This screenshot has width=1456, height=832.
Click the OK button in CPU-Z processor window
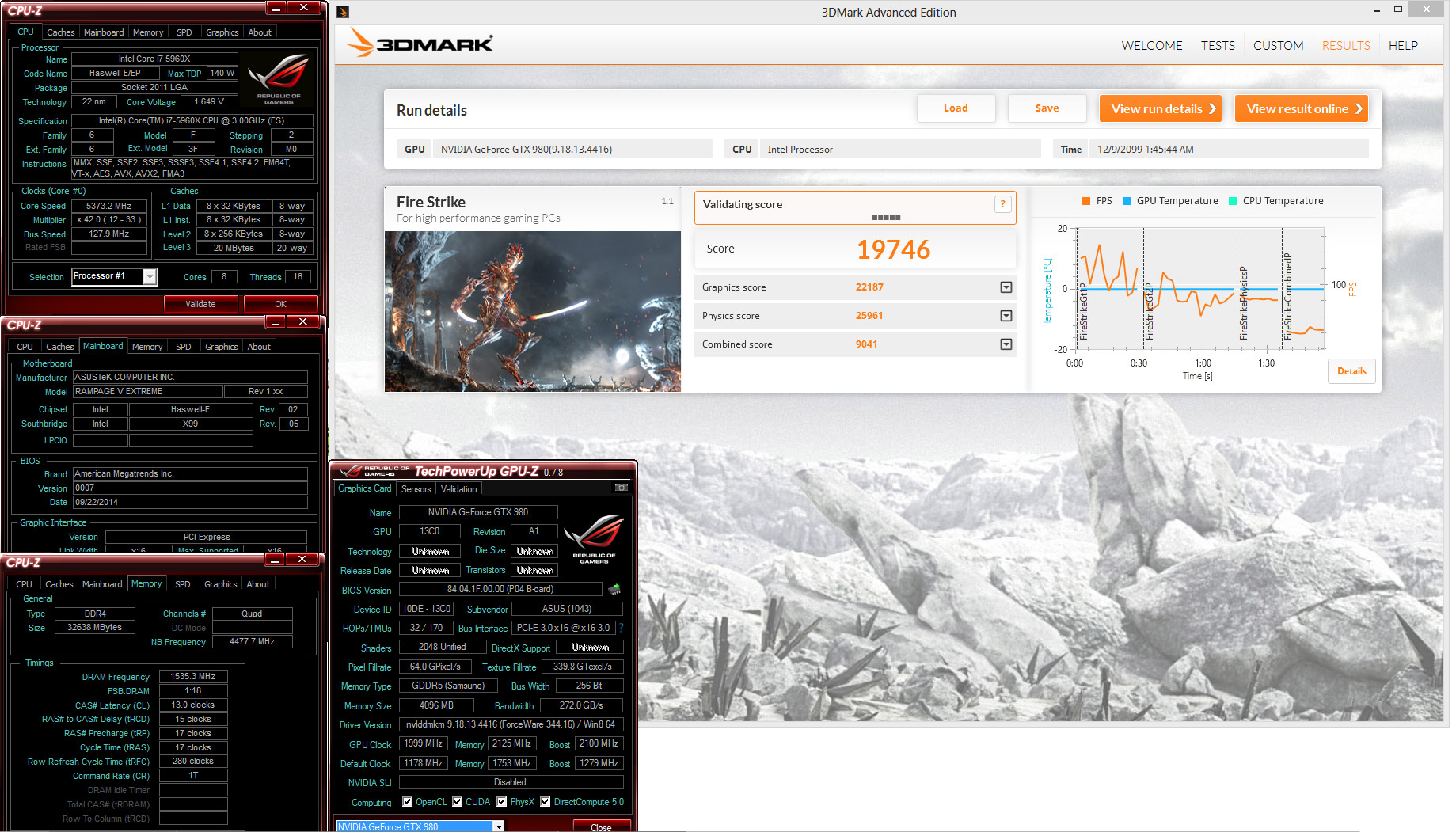click(x=281, y=304)
